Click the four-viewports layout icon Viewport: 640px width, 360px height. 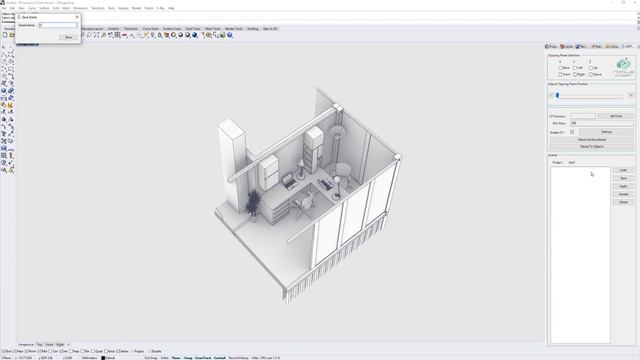(x=118, y=36)
